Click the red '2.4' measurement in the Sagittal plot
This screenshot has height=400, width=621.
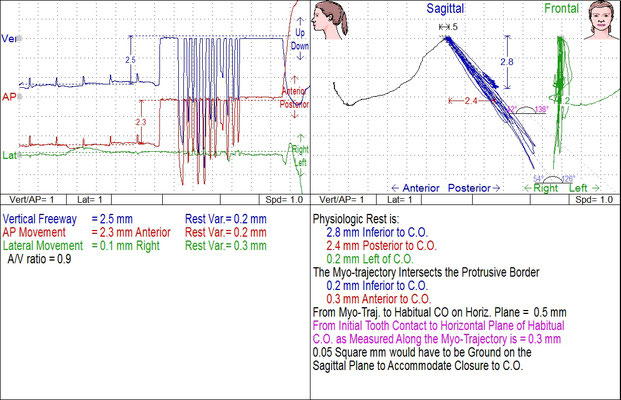pos(471,101)
